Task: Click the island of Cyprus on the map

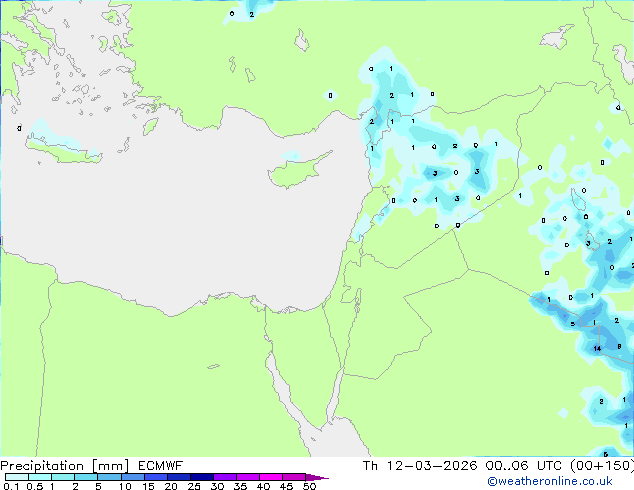Action: point(295,172)
